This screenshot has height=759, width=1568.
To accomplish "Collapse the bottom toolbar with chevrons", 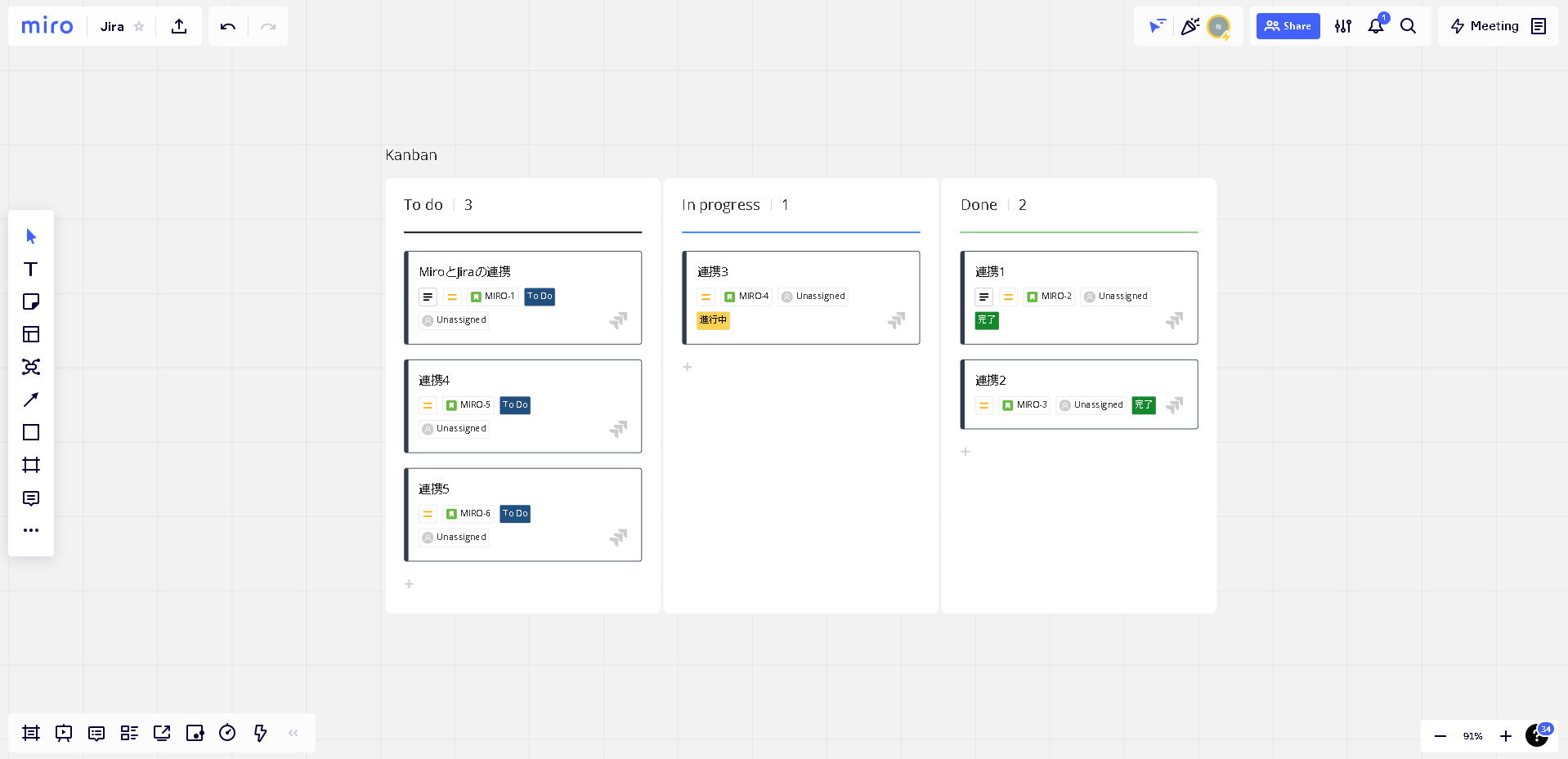I will (293, 733).
